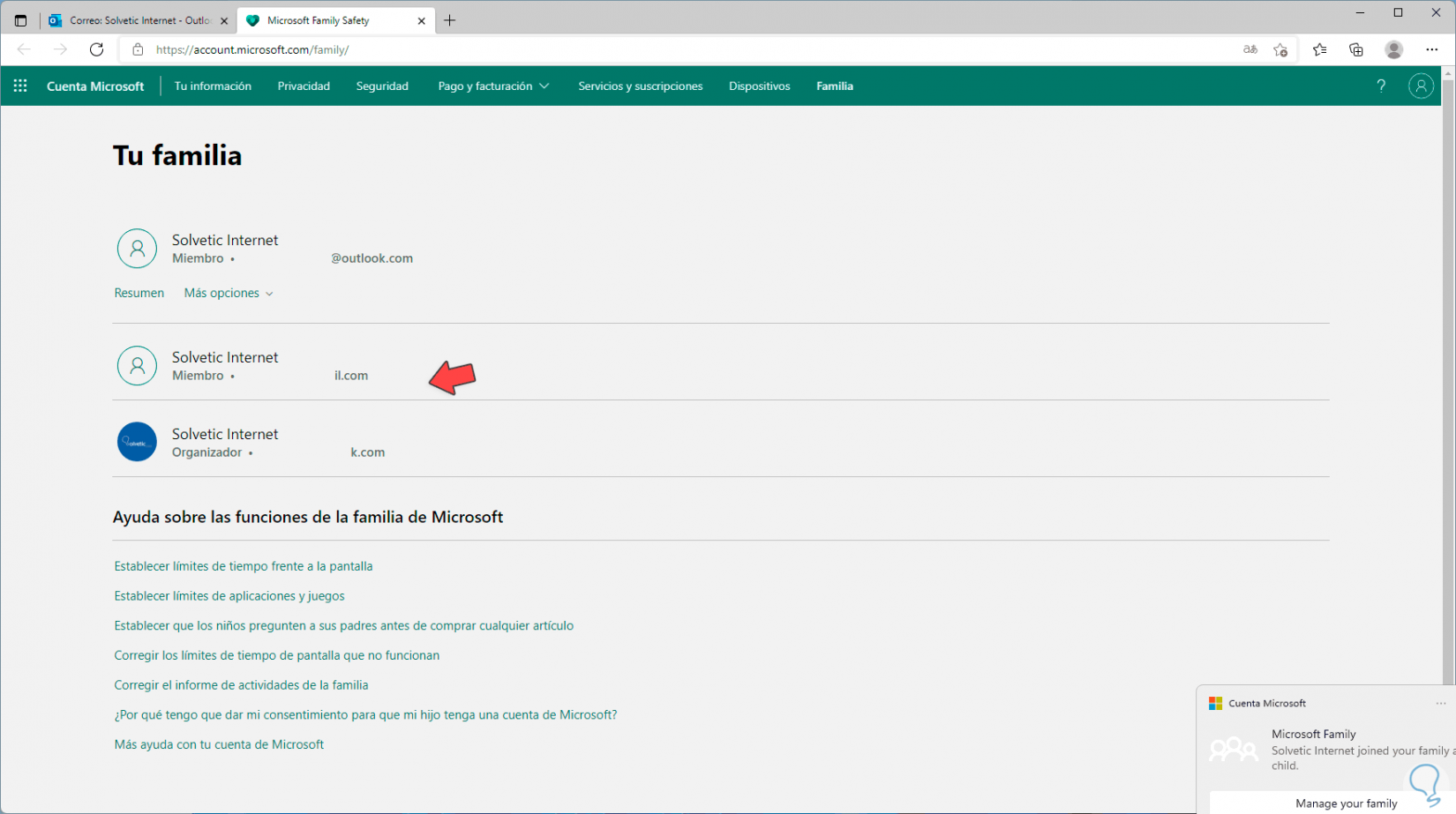Open the Collections panel
The width and height of the screenshot is (1456, 814).
[1356, 49]
